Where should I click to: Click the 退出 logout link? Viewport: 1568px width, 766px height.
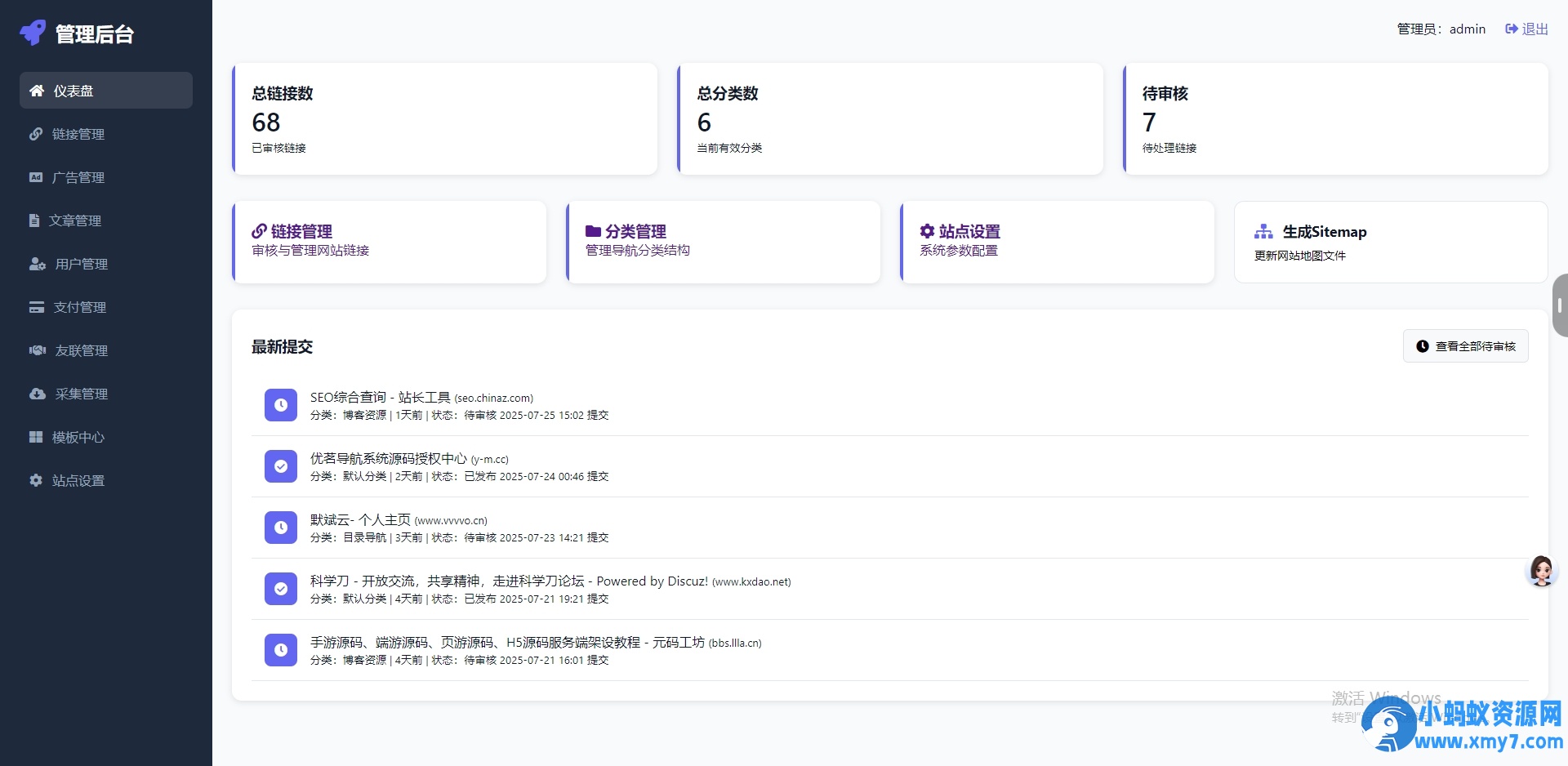(1527, 29)
